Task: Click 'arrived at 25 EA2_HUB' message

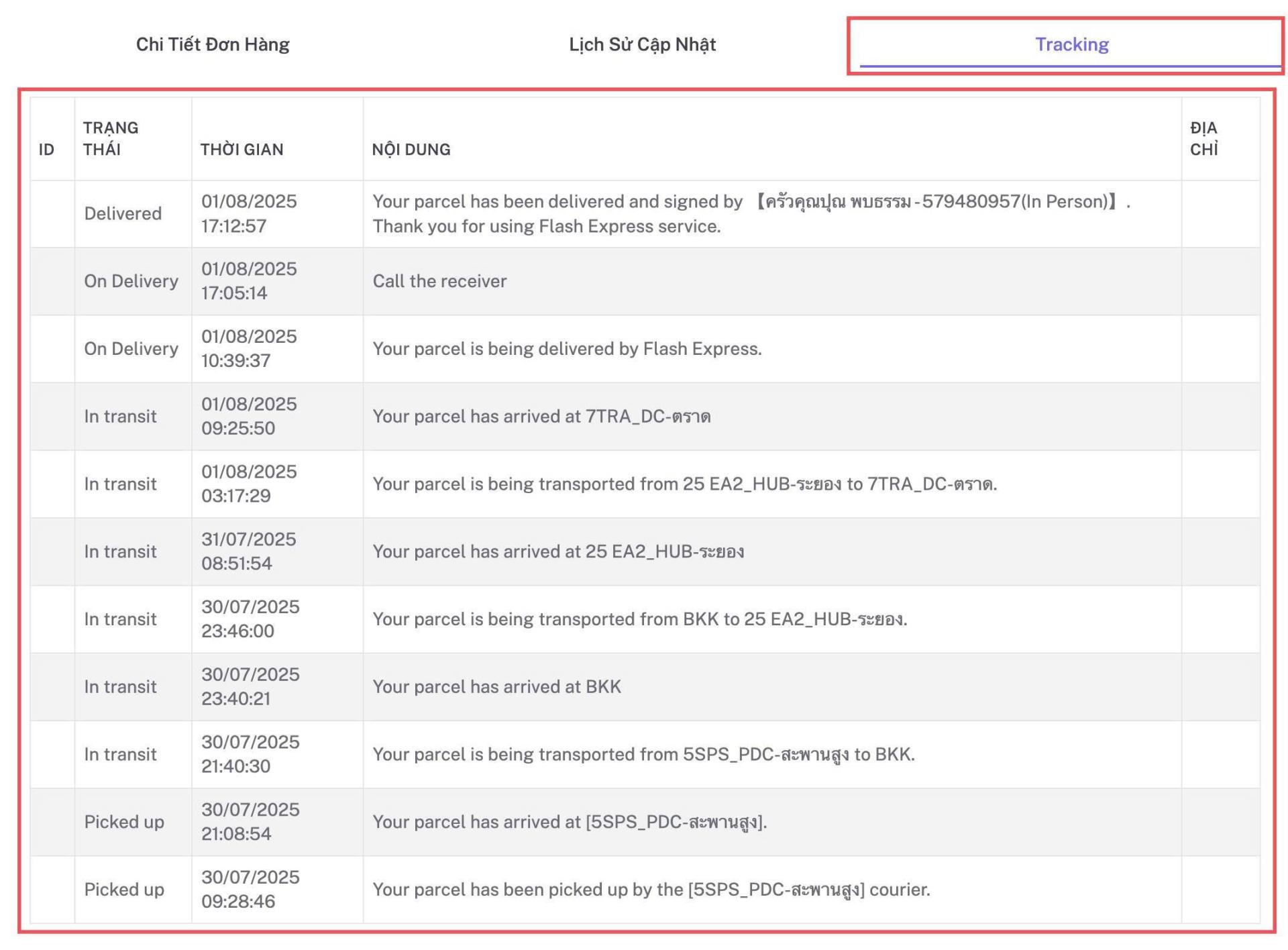Action: (557, 551)
